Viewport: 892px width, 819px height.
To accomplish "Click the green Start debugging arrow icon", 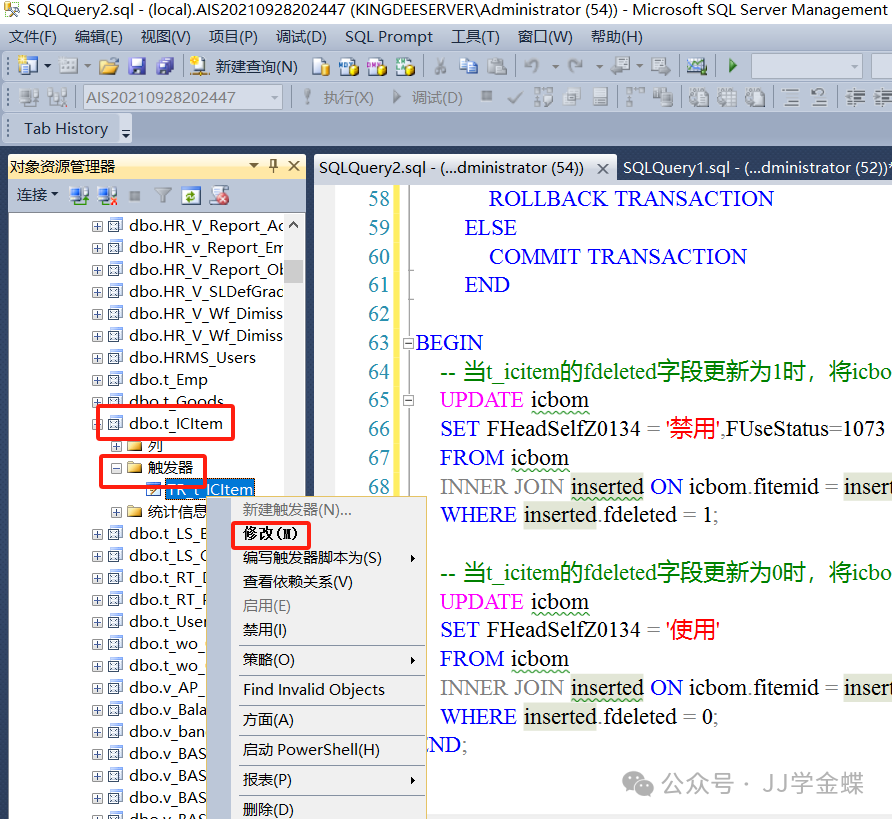I will click(733, 67).
